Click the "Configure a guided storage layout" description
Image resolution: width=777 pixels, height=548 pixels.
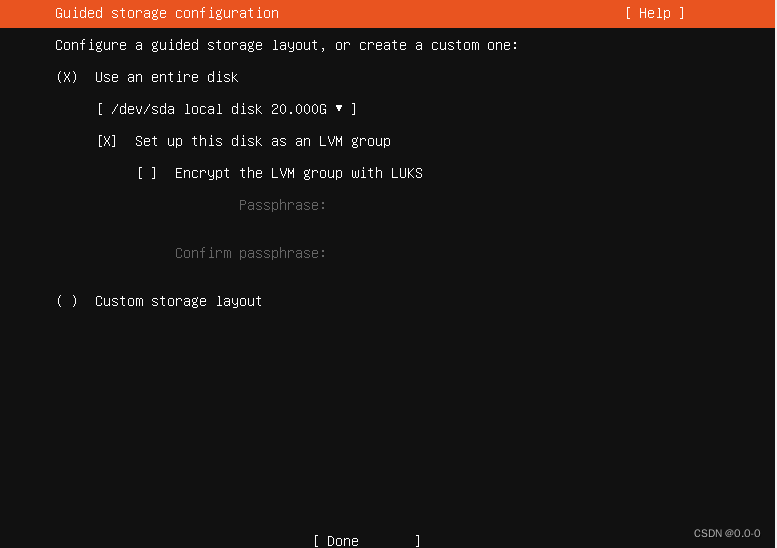point(286,45)
